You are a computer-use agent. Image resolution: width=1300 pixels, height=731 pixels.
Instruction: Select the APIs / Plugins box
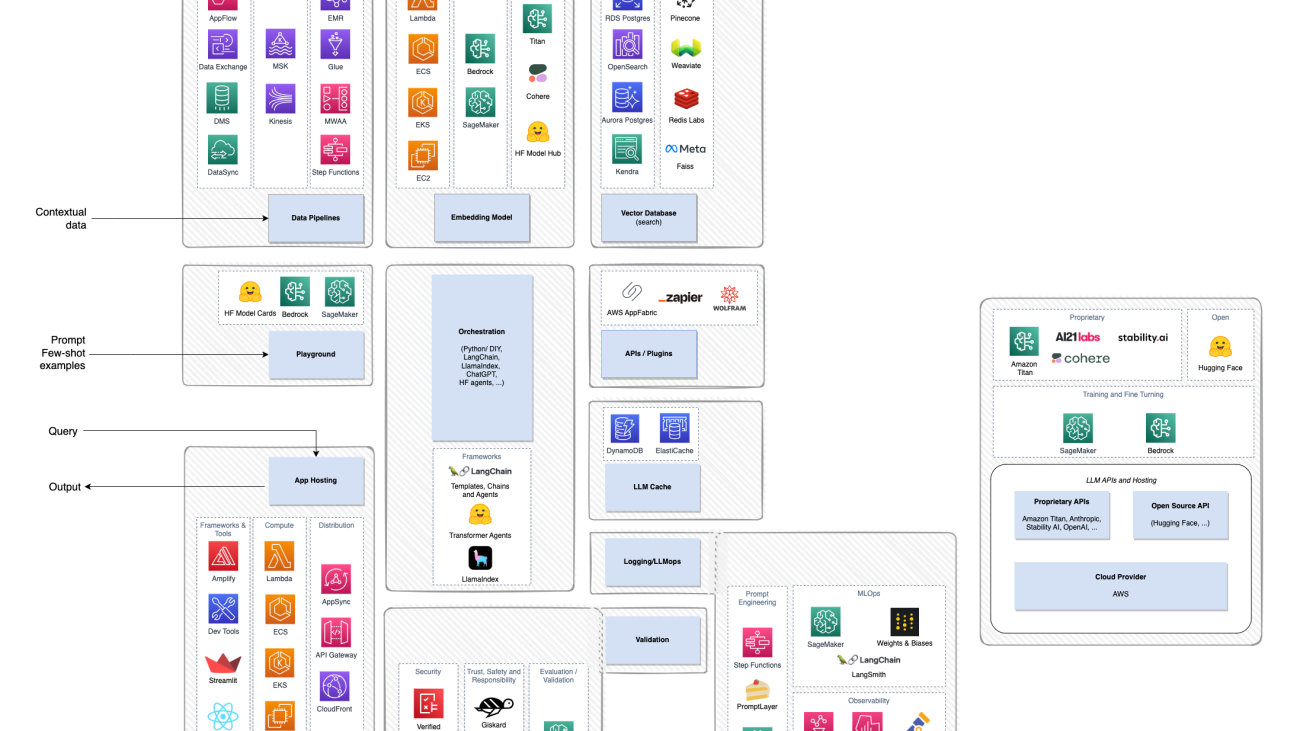pos(650,354)
